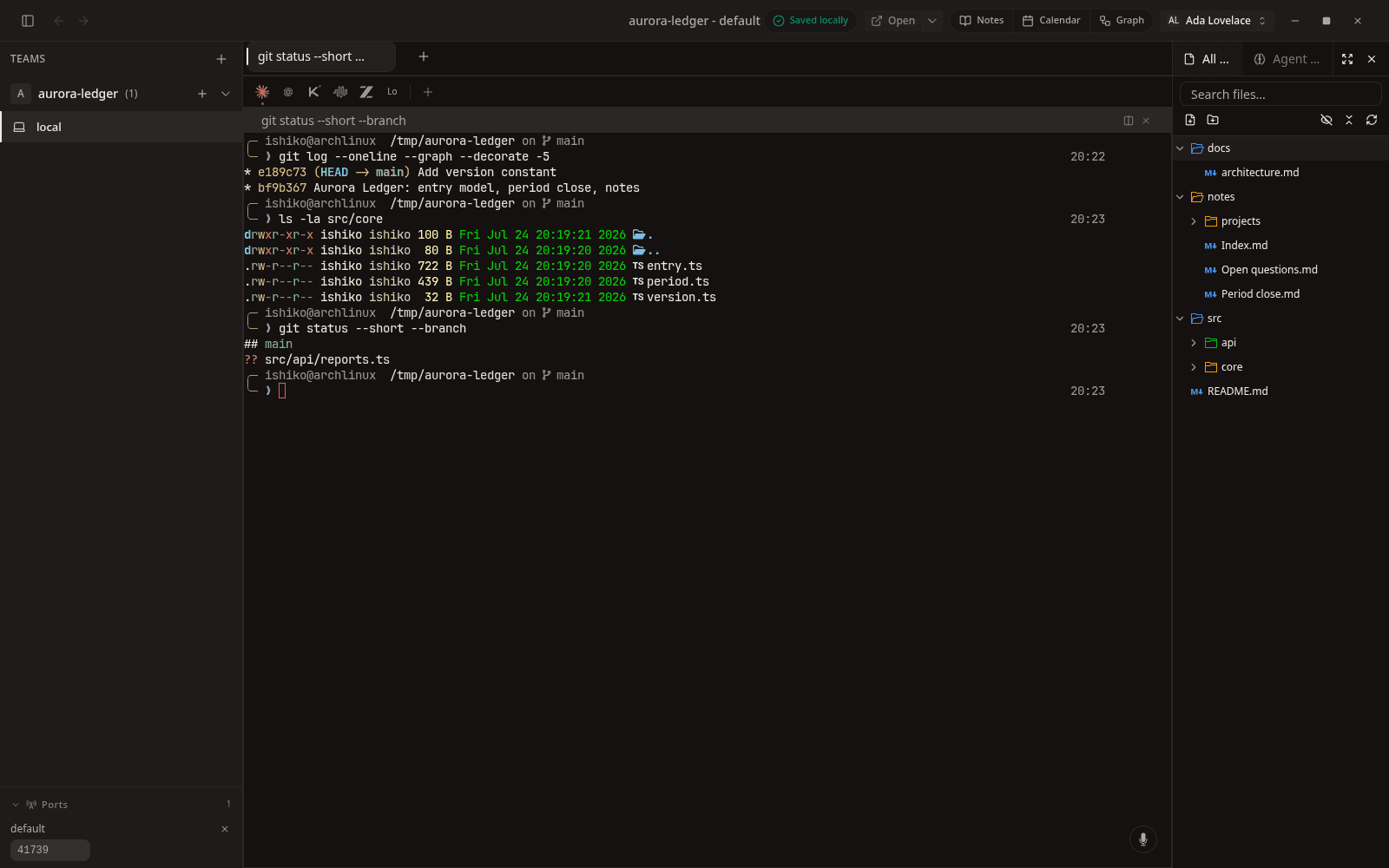
Task: Launch the Lo agent
Action: coord(392,92)
